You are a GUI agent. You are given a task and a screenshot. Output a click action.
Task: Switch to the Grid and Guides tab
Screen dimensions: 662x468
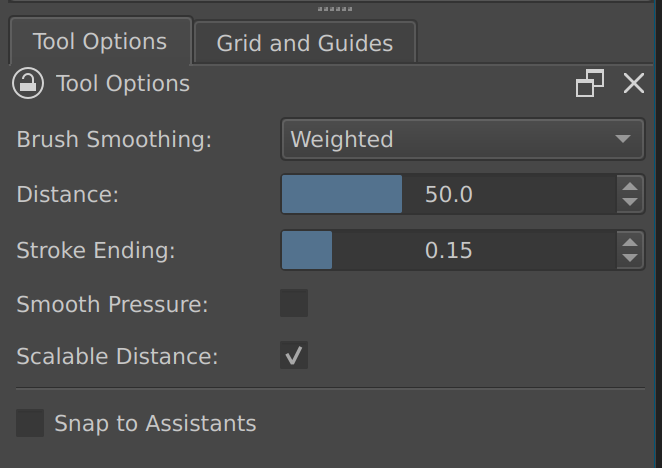click(x=305, y=43)
